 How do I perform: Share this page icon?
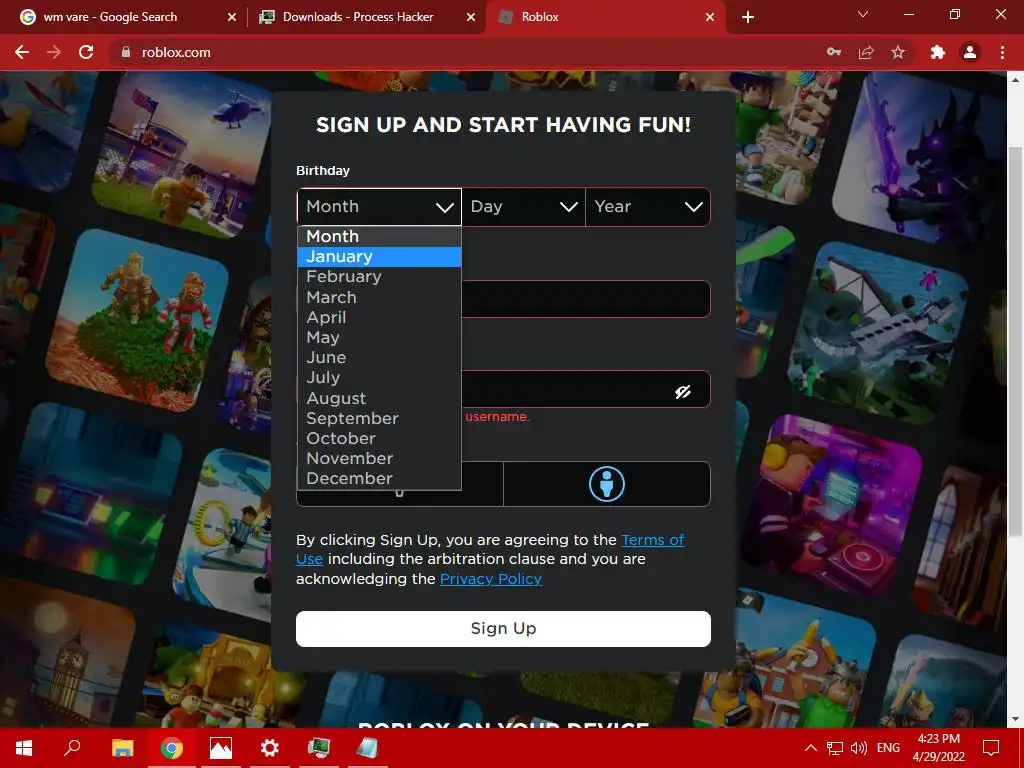866,52
